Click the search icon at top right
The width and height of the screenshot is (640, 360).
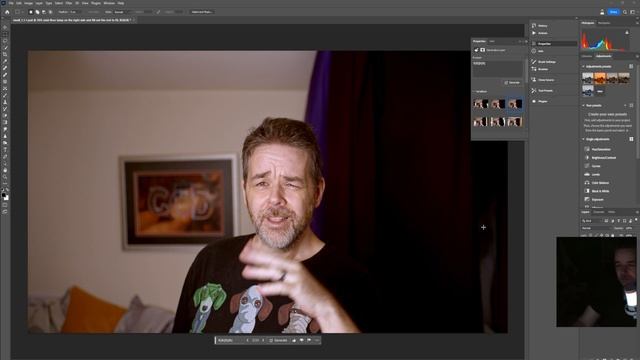pyautogui.click(x=625, y=12)
